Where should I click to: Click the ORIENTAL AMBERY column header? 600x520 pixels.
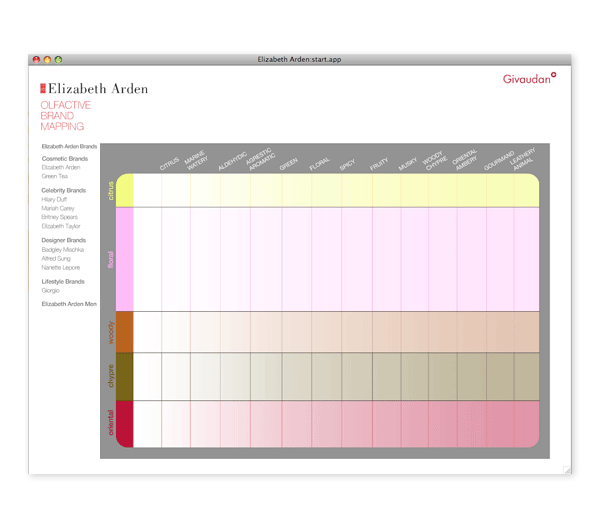[x=465, y=160]
